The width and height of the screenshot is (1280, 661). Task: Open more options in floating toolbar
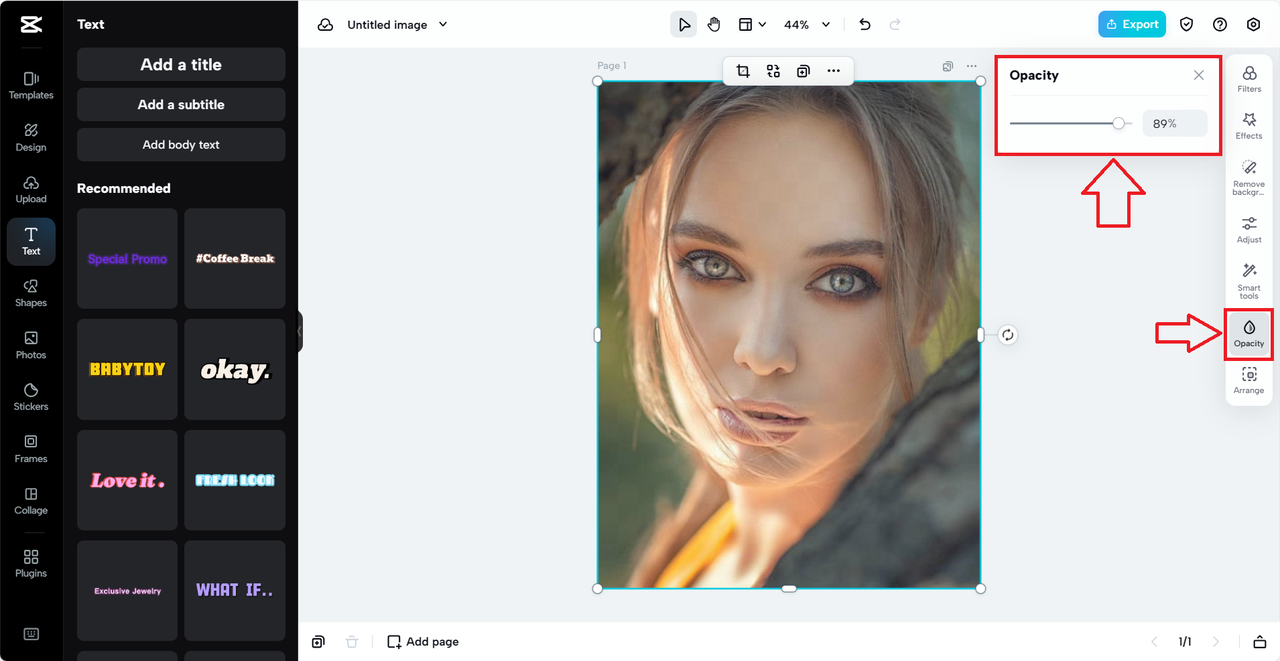tap(833, 71)
